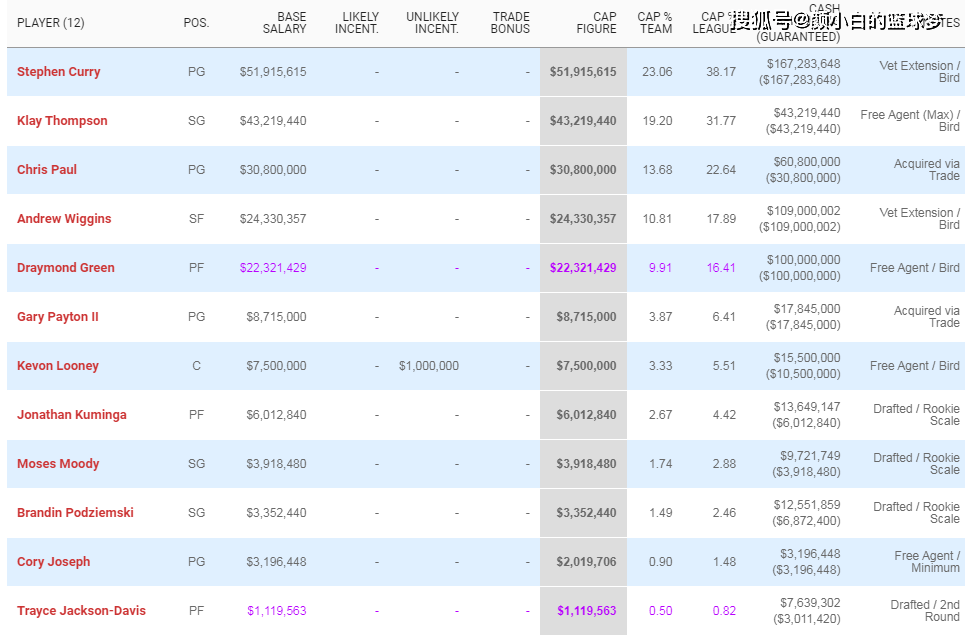Select Klay Thompson's cap figure $43,219,440
This screenshot has height=642, width=965.
583,121
